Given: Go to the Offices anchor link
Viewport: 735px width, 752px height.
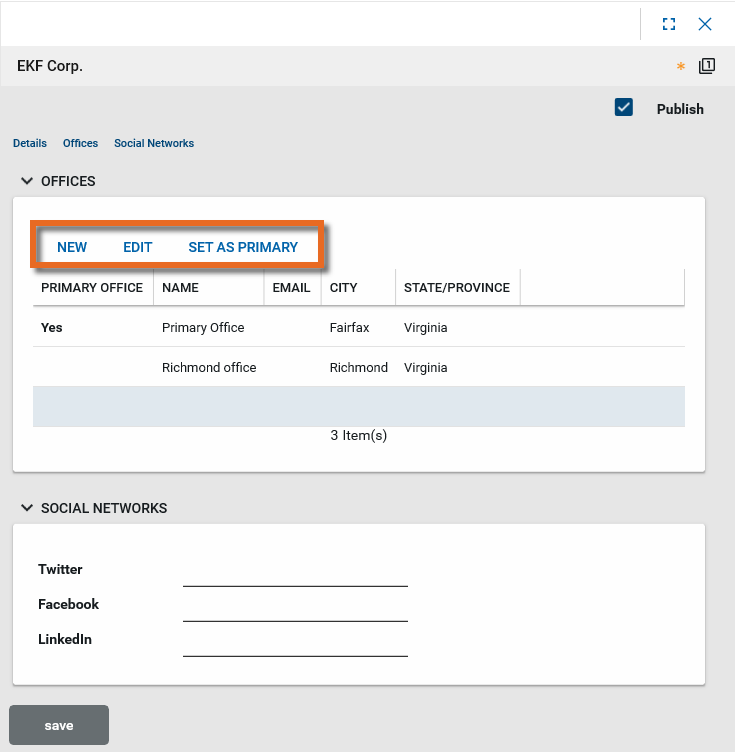Looking at the screenshot, I should point(80,143).
